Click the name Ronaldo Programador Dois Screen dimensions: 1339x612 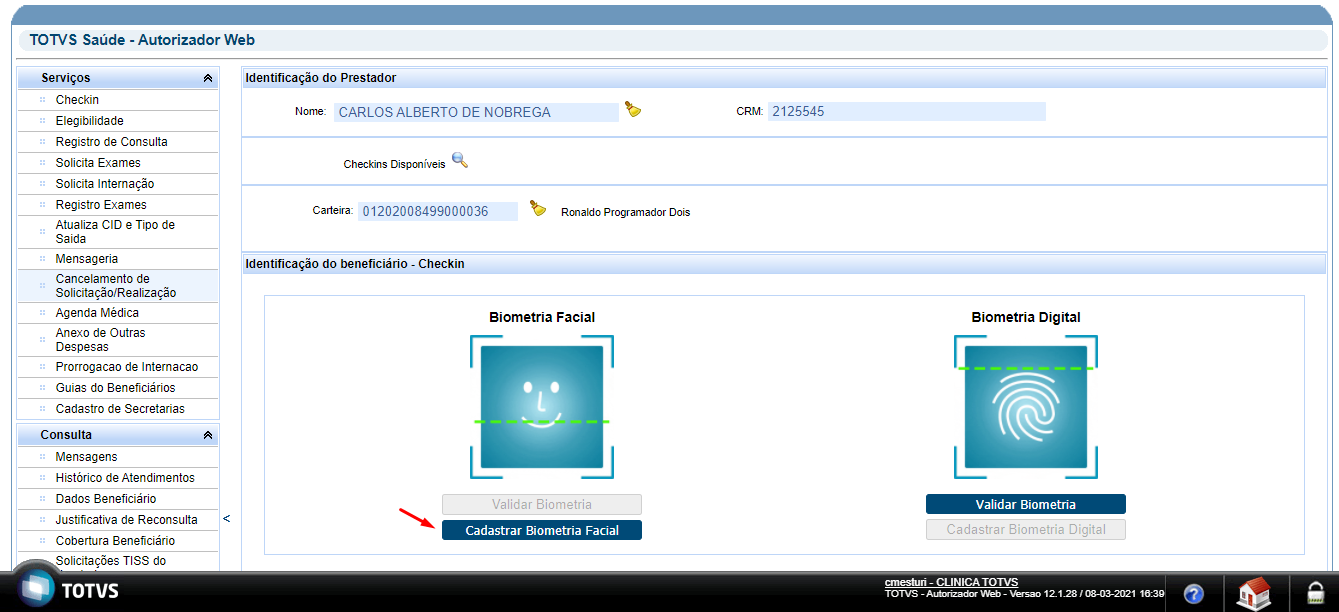[625, 212]
